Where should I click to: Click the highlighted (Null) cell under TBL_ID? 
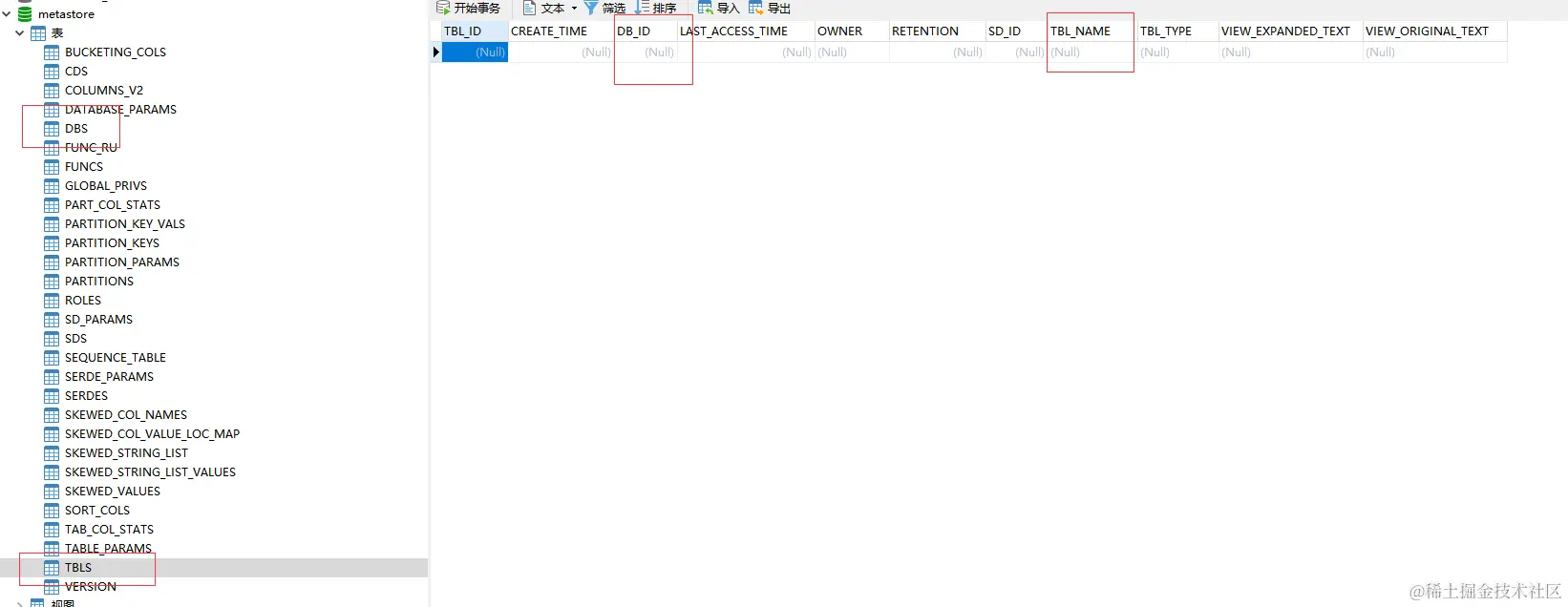pyautogui.click(x=475, y=52)
